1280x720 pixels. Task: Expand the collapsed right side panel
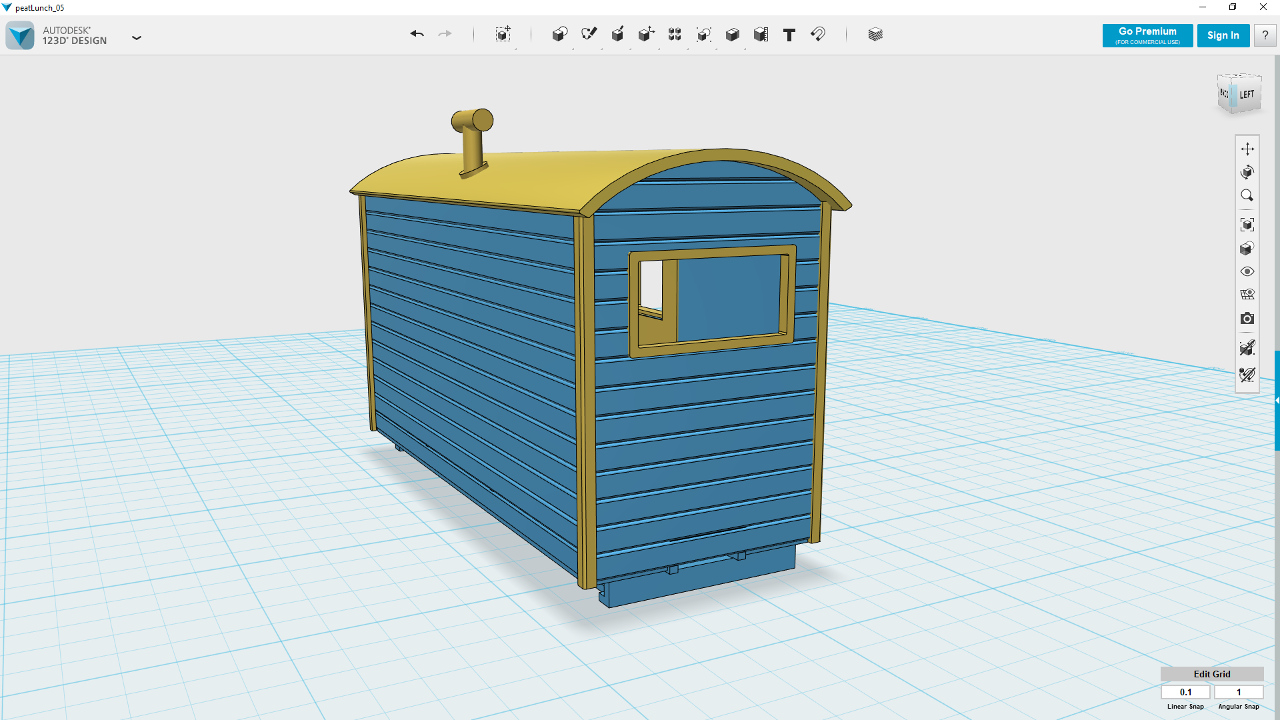coord(1277,400)
